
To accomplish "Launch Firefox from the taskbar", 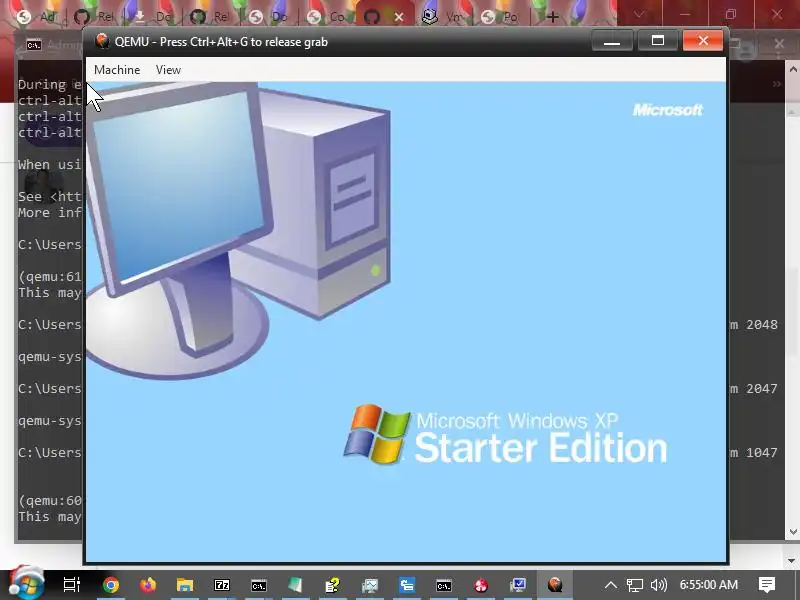I will point(148,585).
